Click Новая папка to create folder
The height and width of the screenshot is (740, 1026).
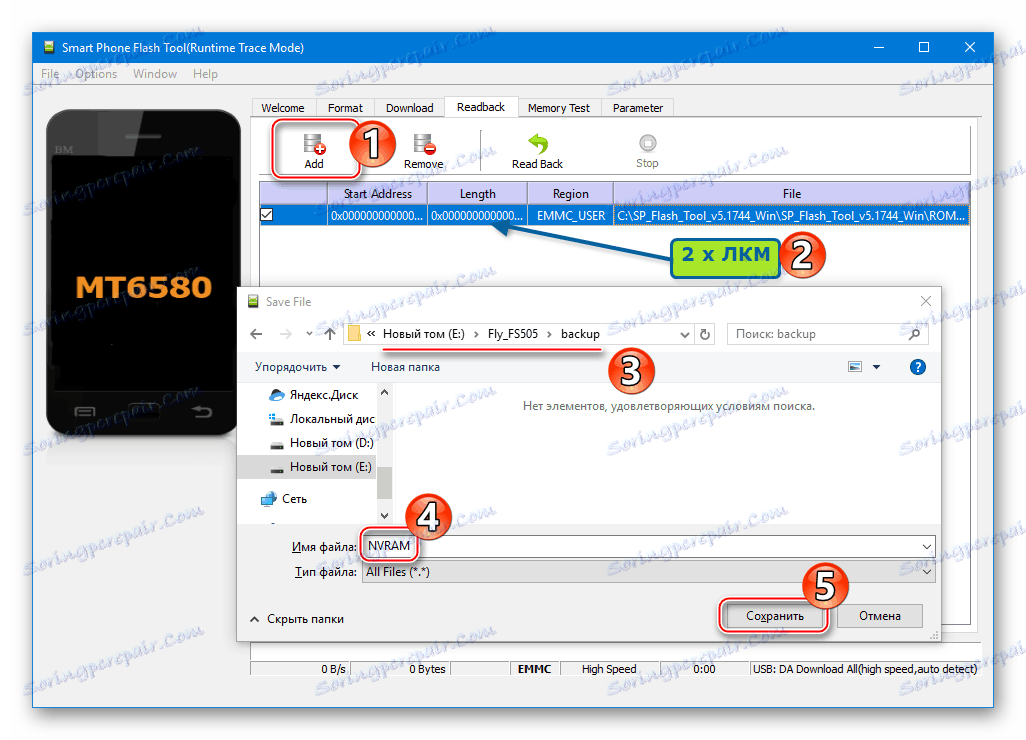405,367
